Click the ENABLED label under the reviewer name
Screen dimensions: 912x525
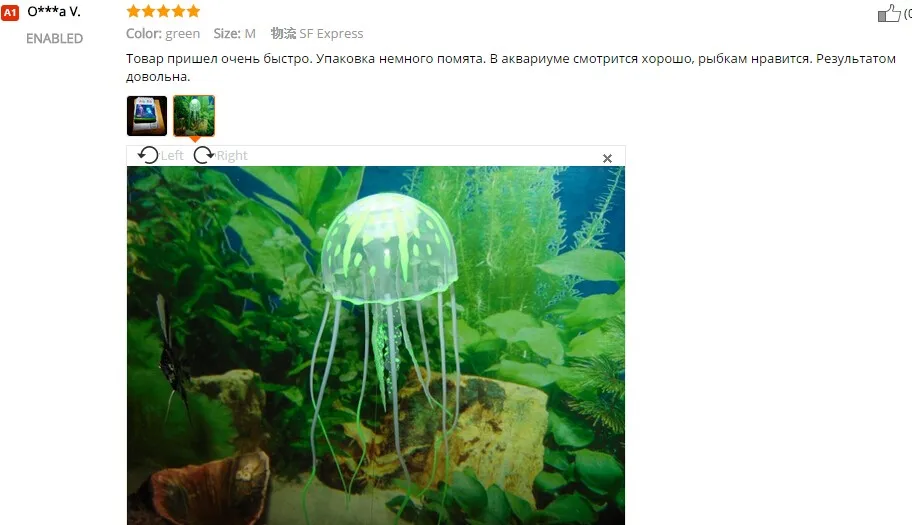coord(55,38)
